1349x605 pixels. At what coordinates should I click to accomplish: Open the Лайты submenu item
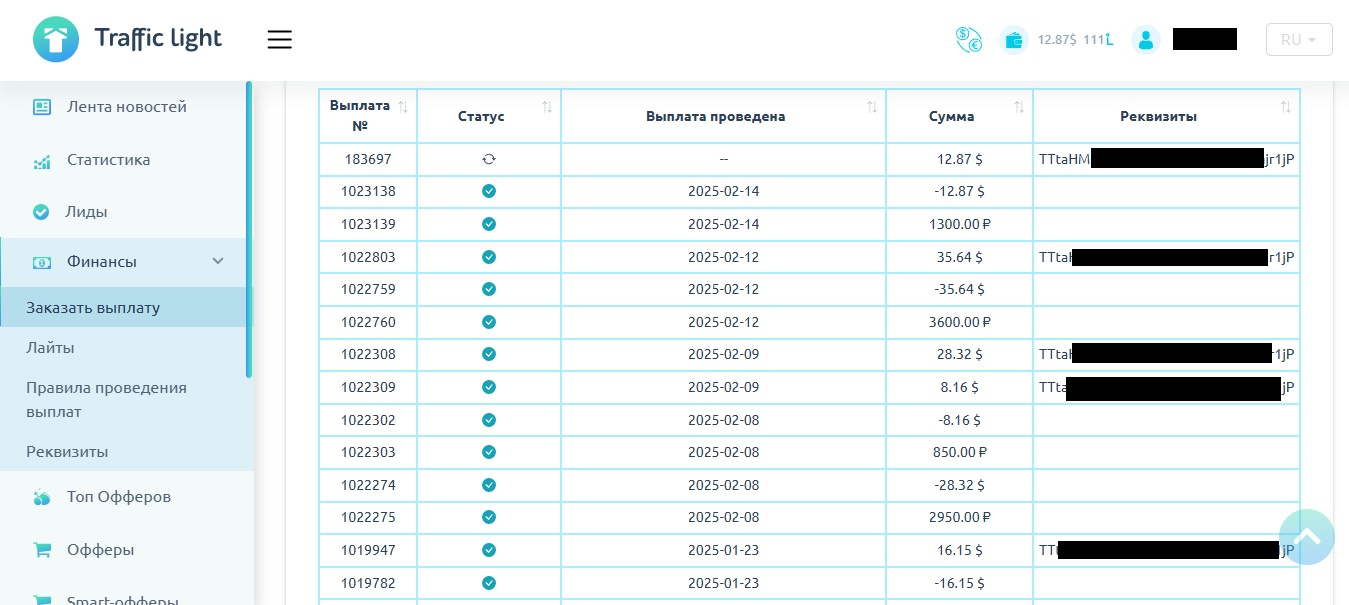(x=50, y=347)
